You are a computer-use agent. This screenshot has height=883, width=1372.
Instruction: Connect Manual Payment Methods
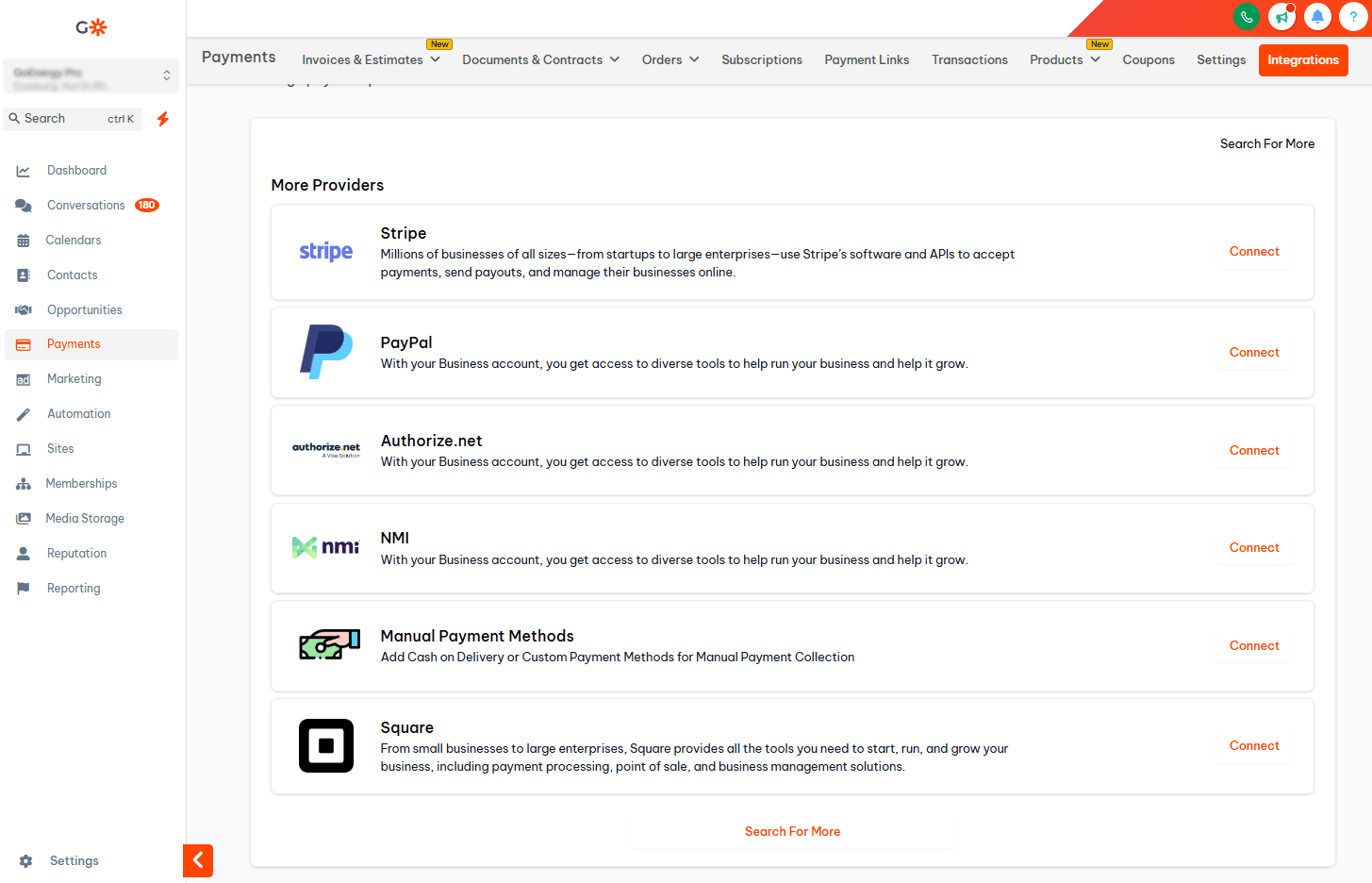click(1254, 646)
